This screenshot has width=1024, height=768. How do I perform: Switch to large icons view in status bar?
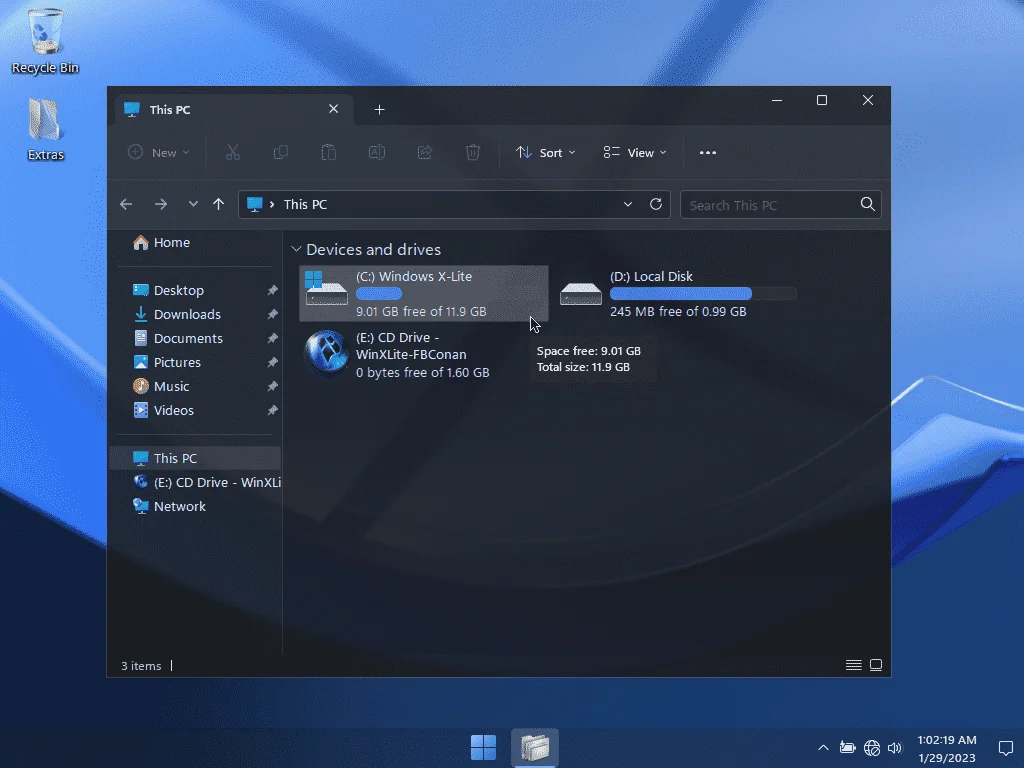point(876,665)
